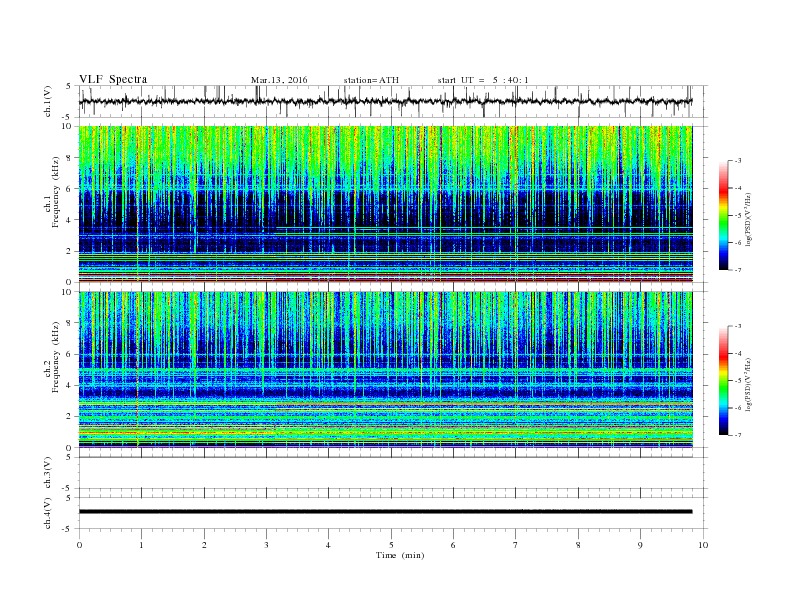792x612 pixels.
Task: Select the "ch.3(V)" axis label
Action: [x=48, y=473]
